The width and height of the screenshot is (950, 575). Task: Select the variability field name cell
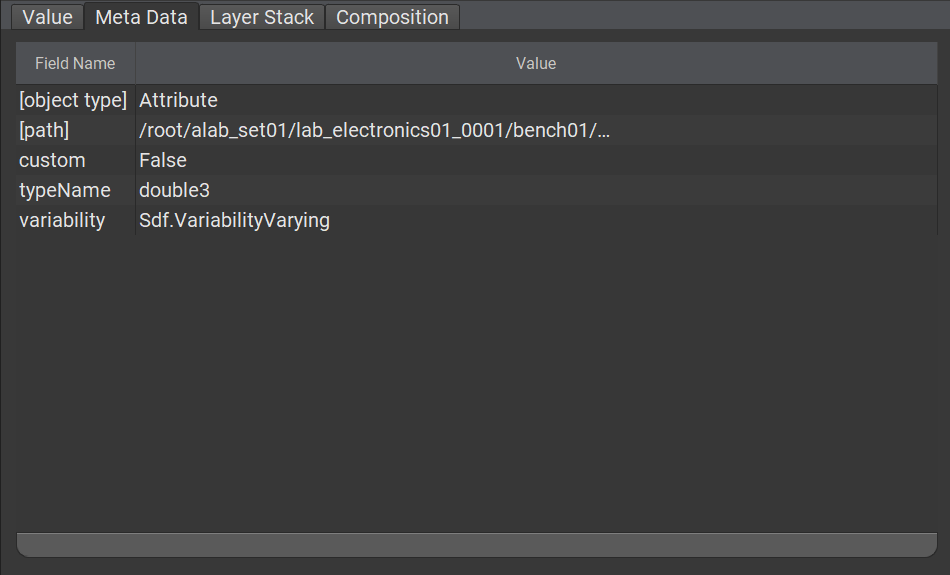pyautogui.click(x=75, y=220)
